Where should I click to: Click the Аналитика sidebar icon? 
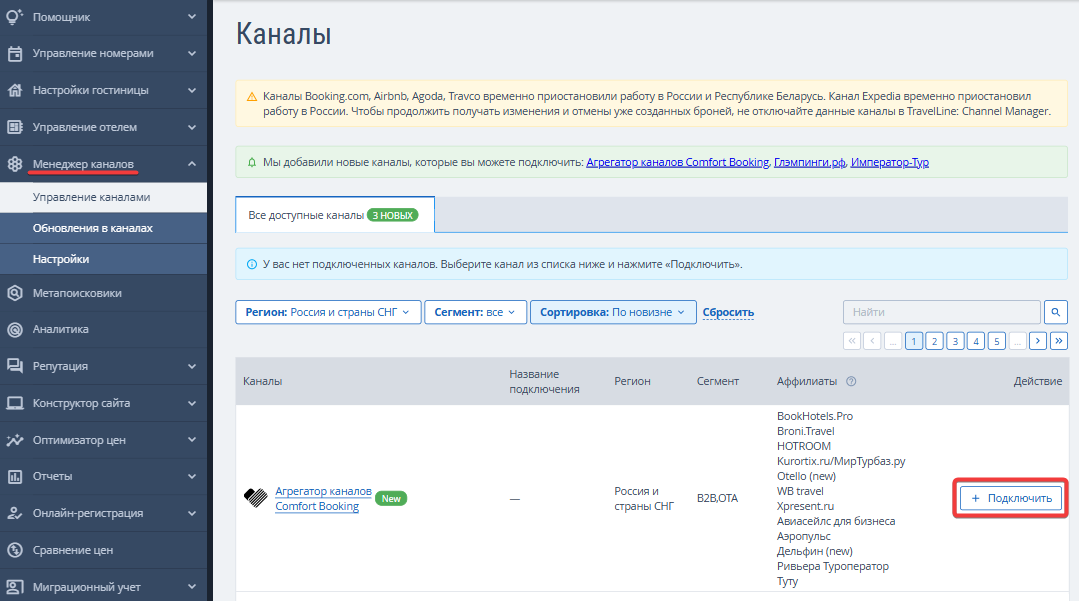click(x=14, y=329)
